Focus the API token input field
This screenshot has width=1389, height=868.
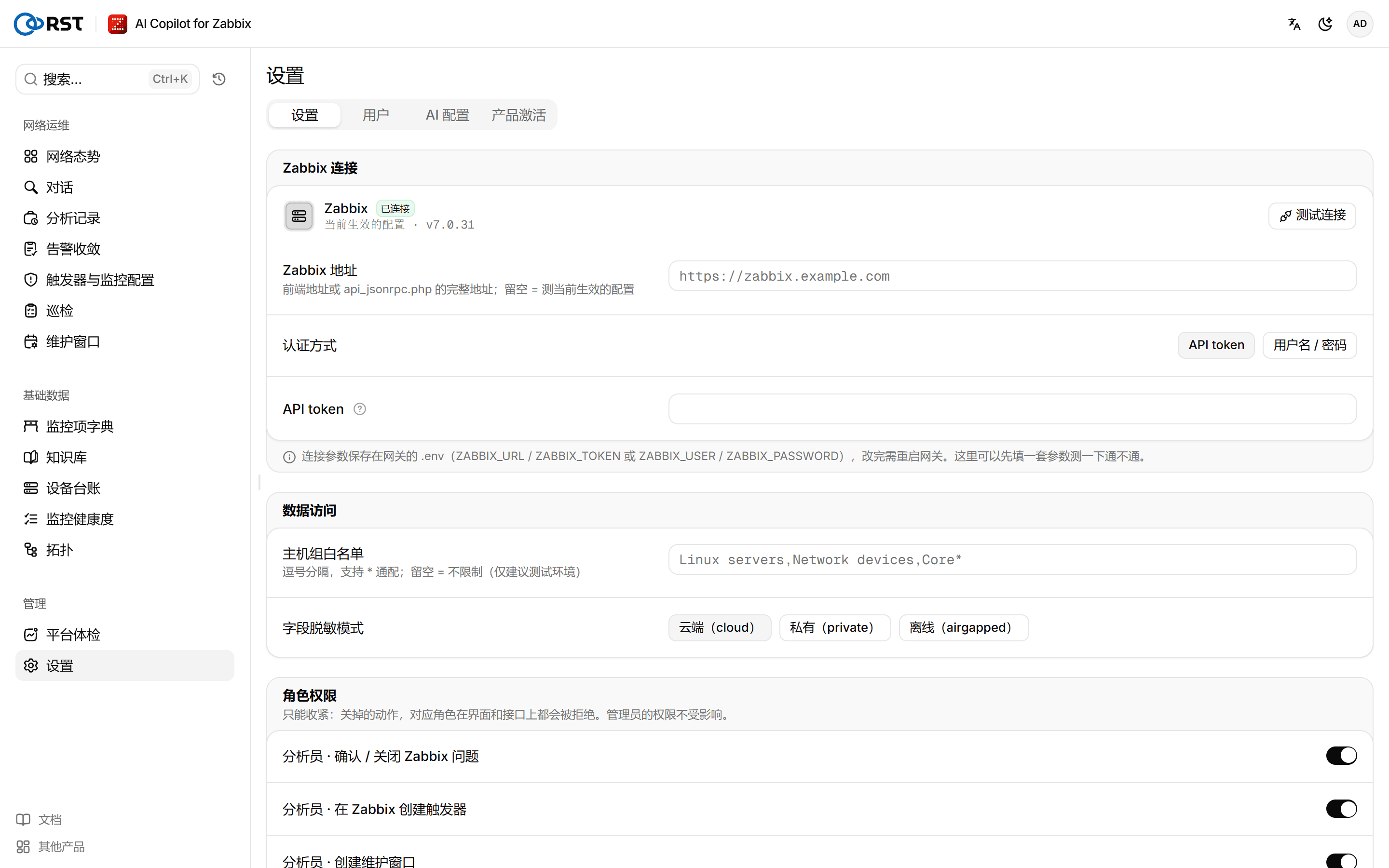coord(1012,409)
